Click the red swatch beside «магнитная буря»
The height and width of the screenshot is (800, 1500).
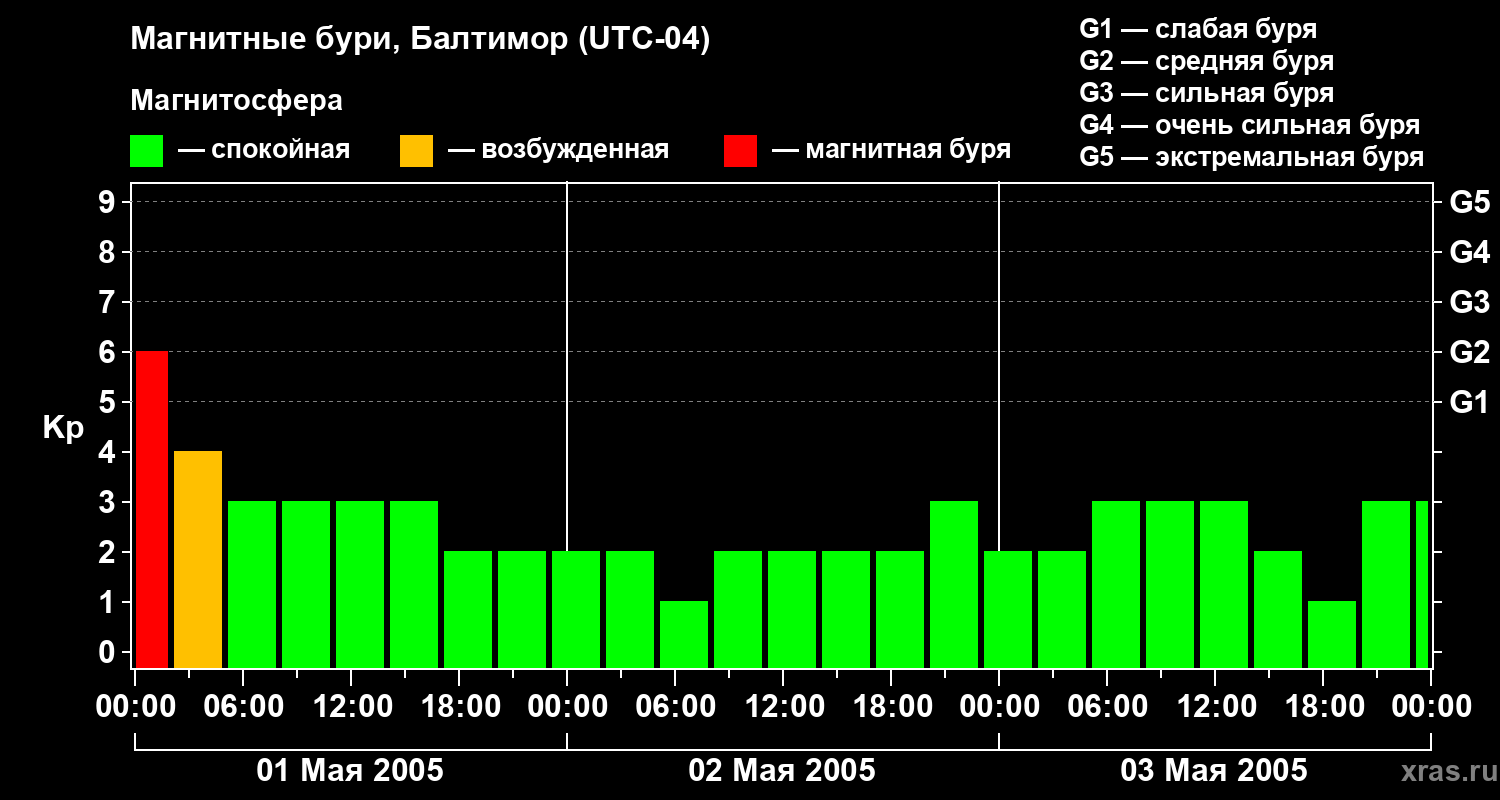741,151
